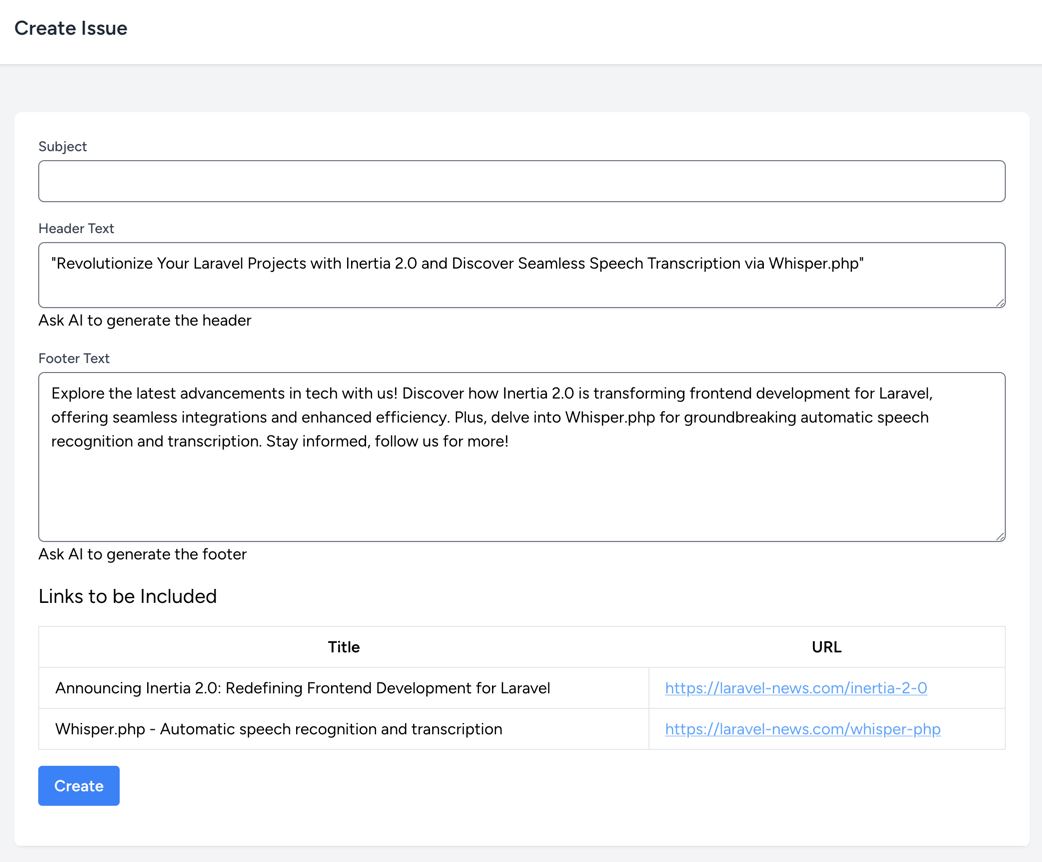Click the Subject label

click(62, 146)
